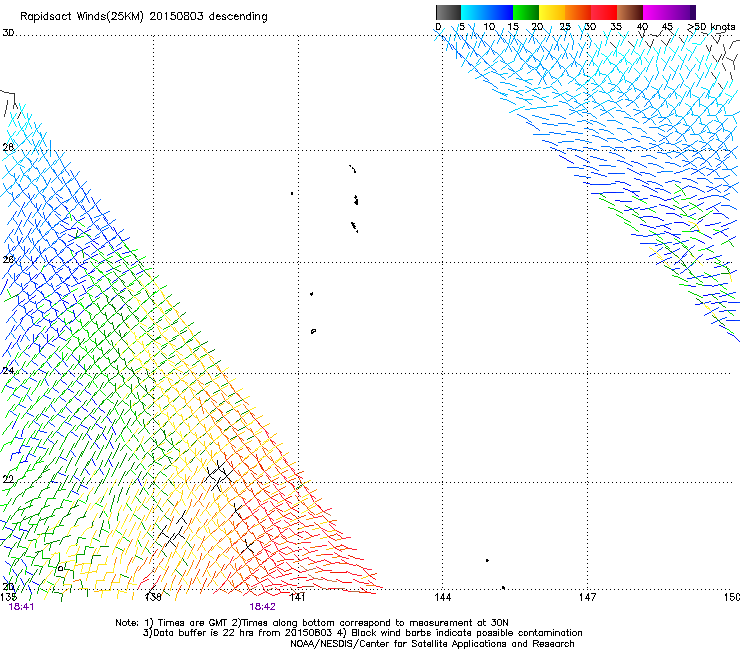Click the orange 25-30 knots legend color

coord(578,12)
